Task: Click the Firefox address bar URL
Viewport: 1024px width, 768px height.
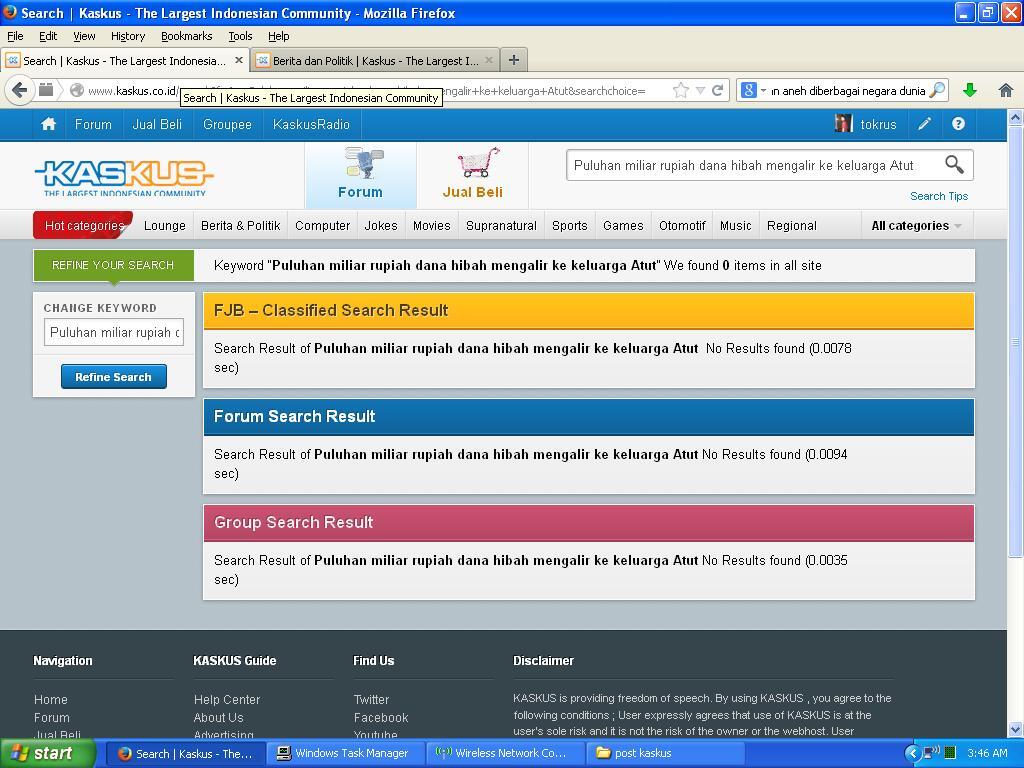Action: coord(379,91)
